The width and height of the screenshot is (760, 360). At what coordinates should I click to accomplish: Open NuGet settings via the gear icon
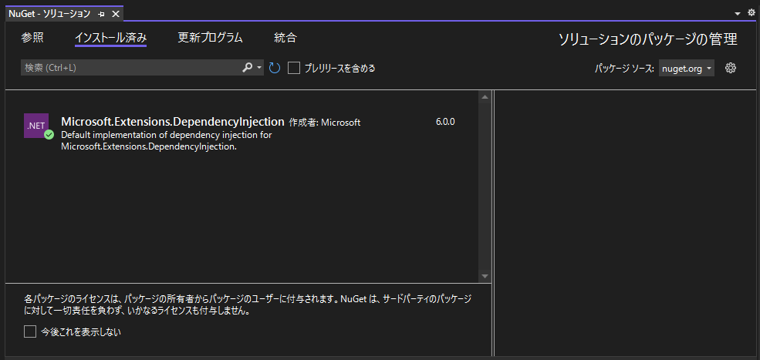click(x=730, y=68)
